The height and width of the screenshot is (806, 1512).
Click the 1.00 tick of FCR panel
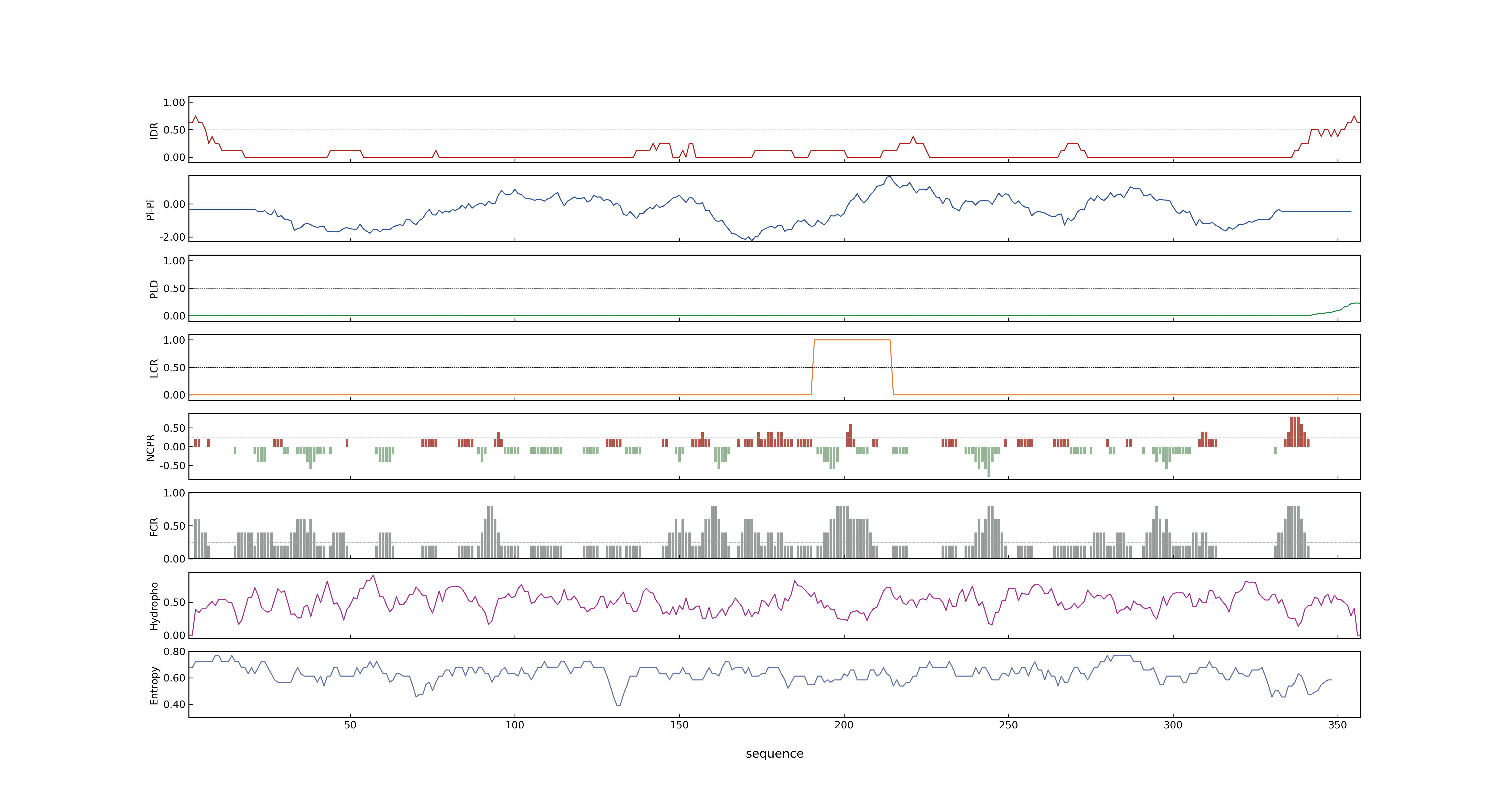pyautogui.click(x=174, y=493)
